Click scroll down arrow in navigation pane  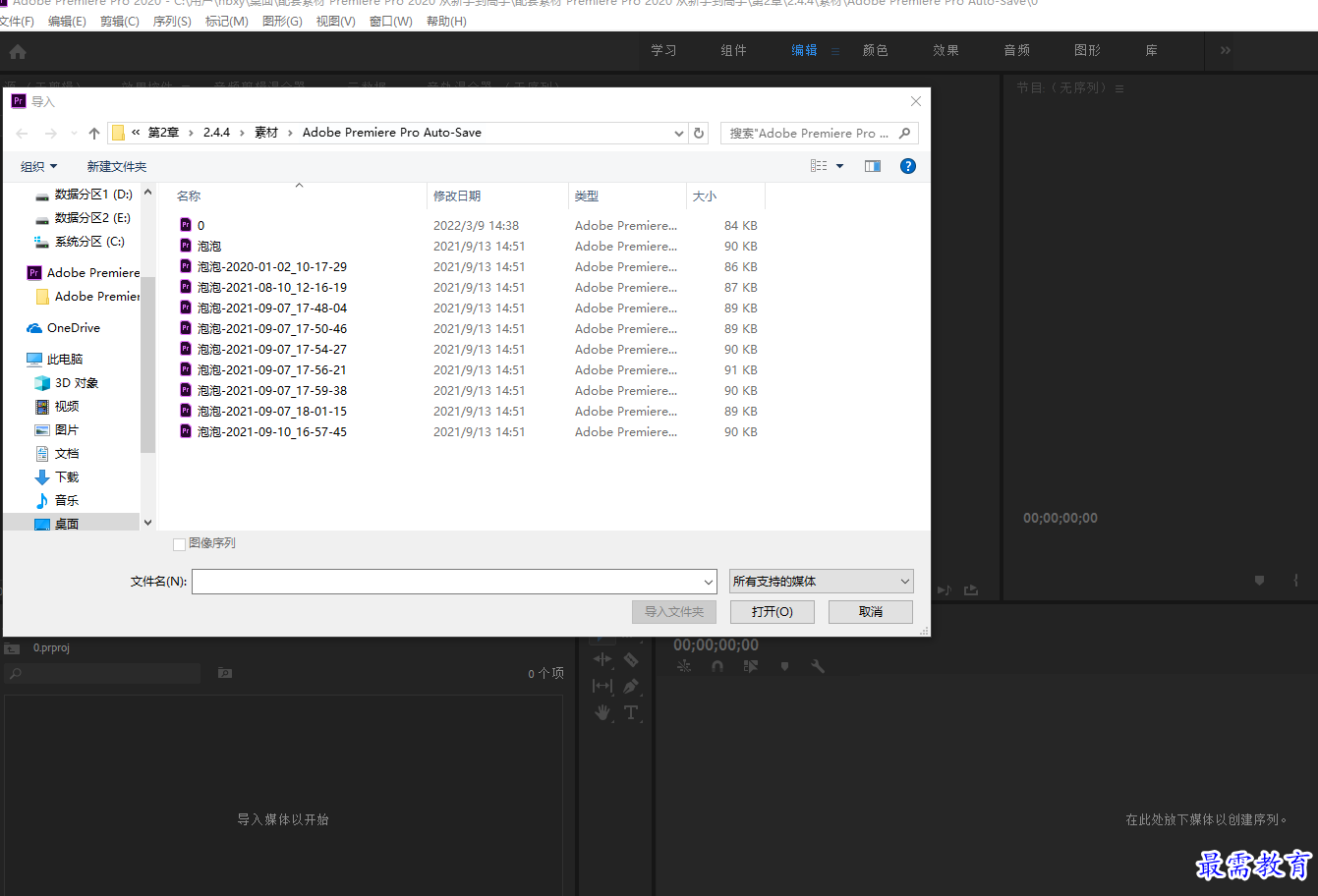coord(147,523)
